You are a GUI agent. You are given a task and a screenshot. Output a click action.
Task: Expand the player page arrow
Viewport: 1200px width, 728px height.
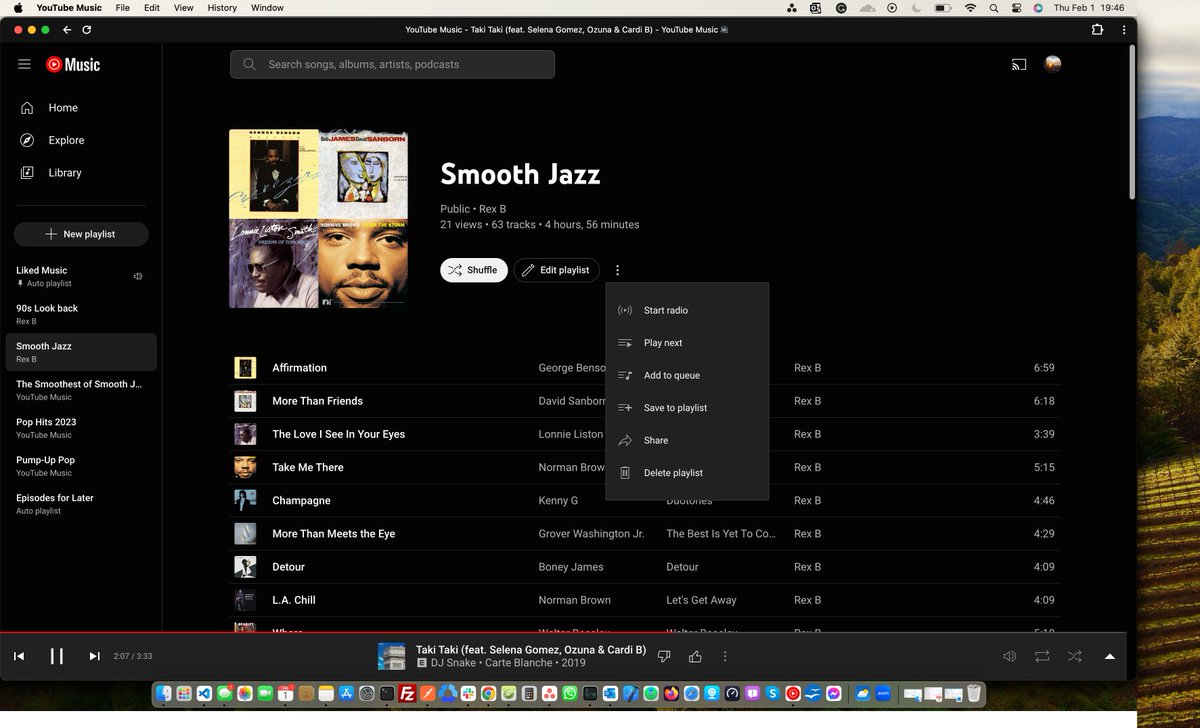[1109, 656]
